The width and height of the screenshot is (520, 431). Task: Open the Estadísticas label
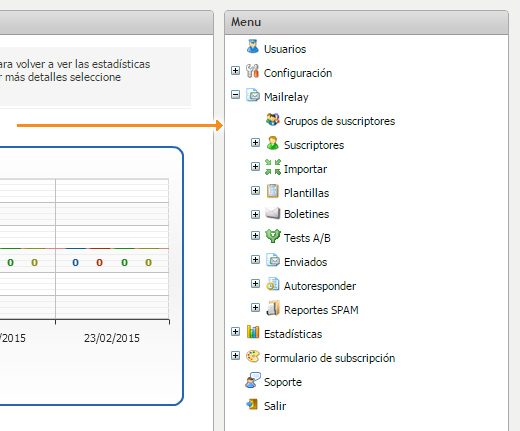[293, 334]
